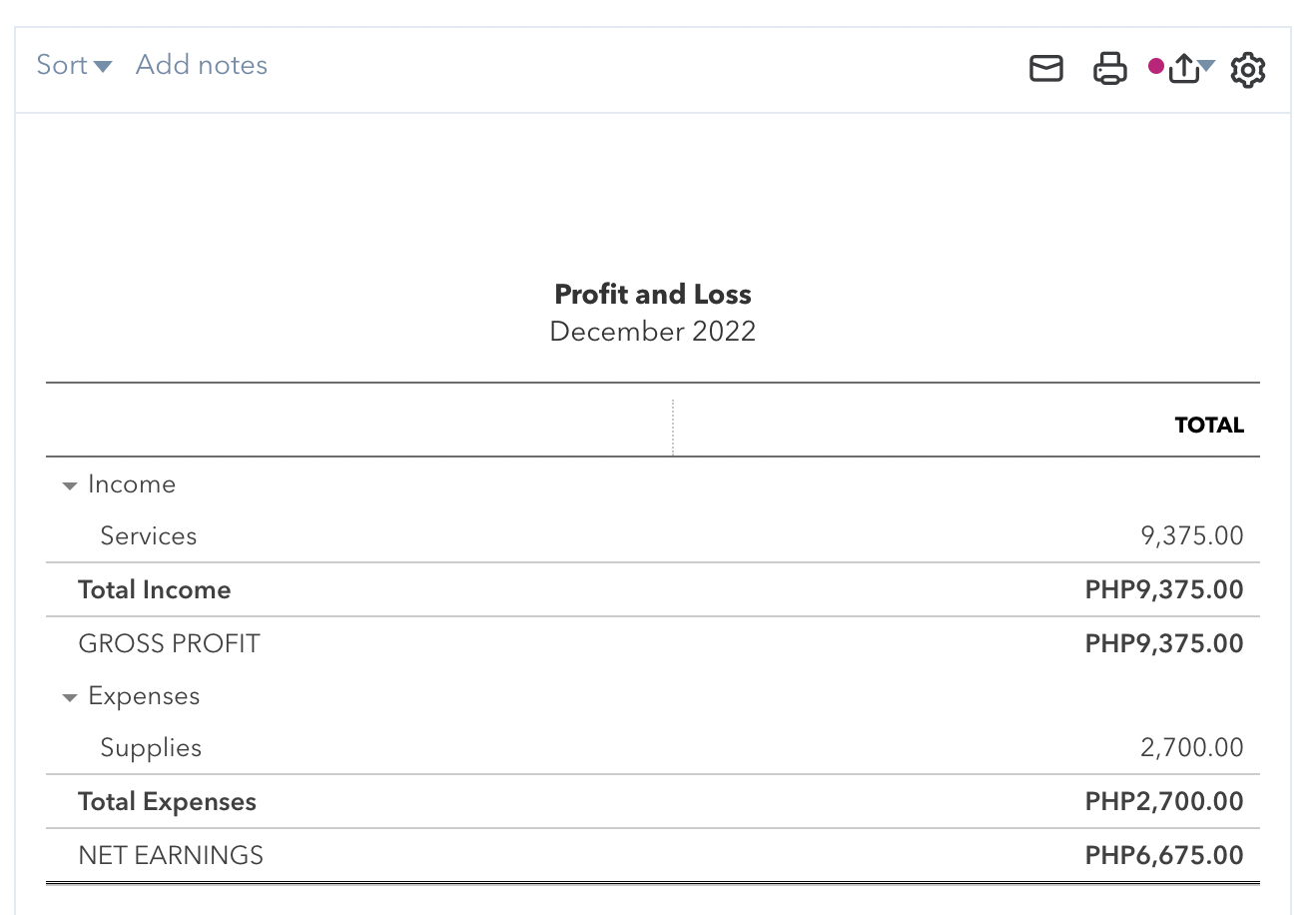Click the December 2022 date subtitle
Screen dimensions: 1316x915
653,332
